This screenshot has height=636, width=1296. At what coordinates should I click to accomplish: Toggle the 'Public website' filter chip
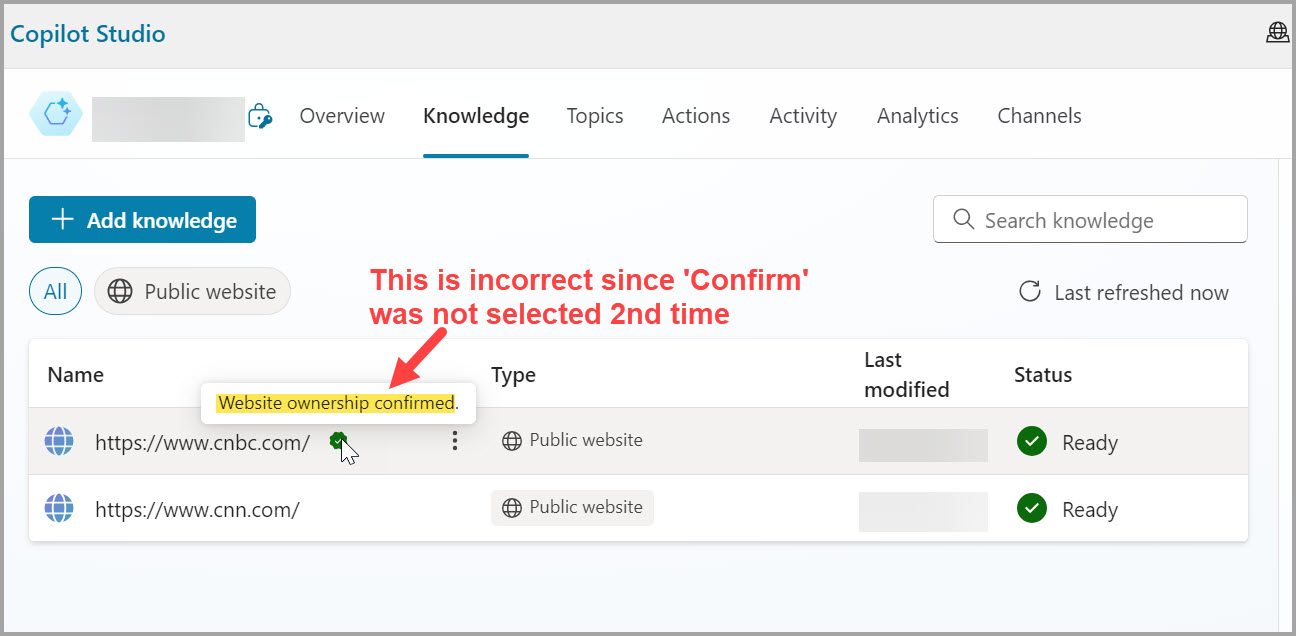pos(192,291)
